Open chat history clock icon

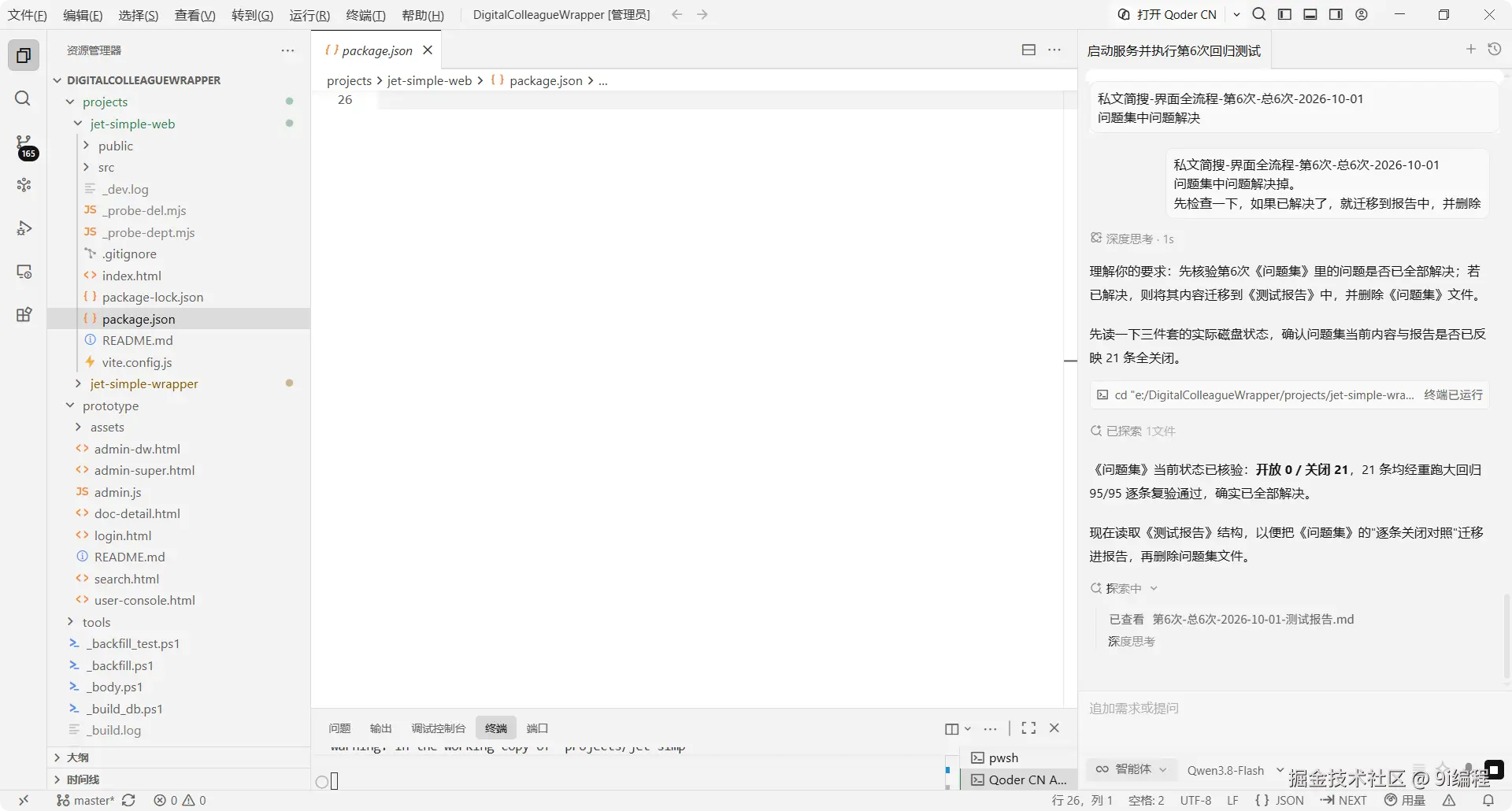coord(1495,50)
